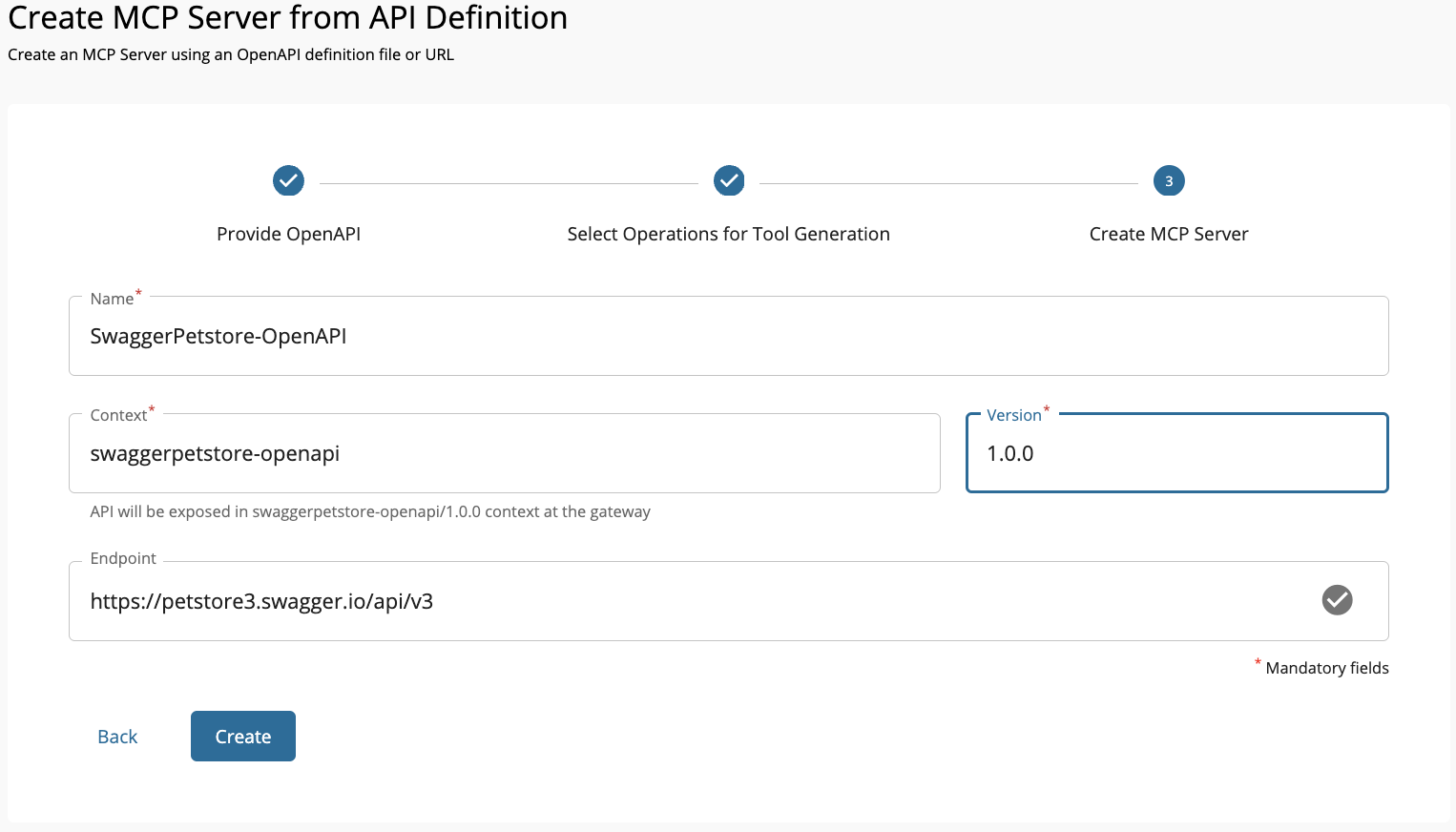Click the required asterisk beside Name label
Image resolution: width=1456 pixels, height=832 pixels.
137,292
